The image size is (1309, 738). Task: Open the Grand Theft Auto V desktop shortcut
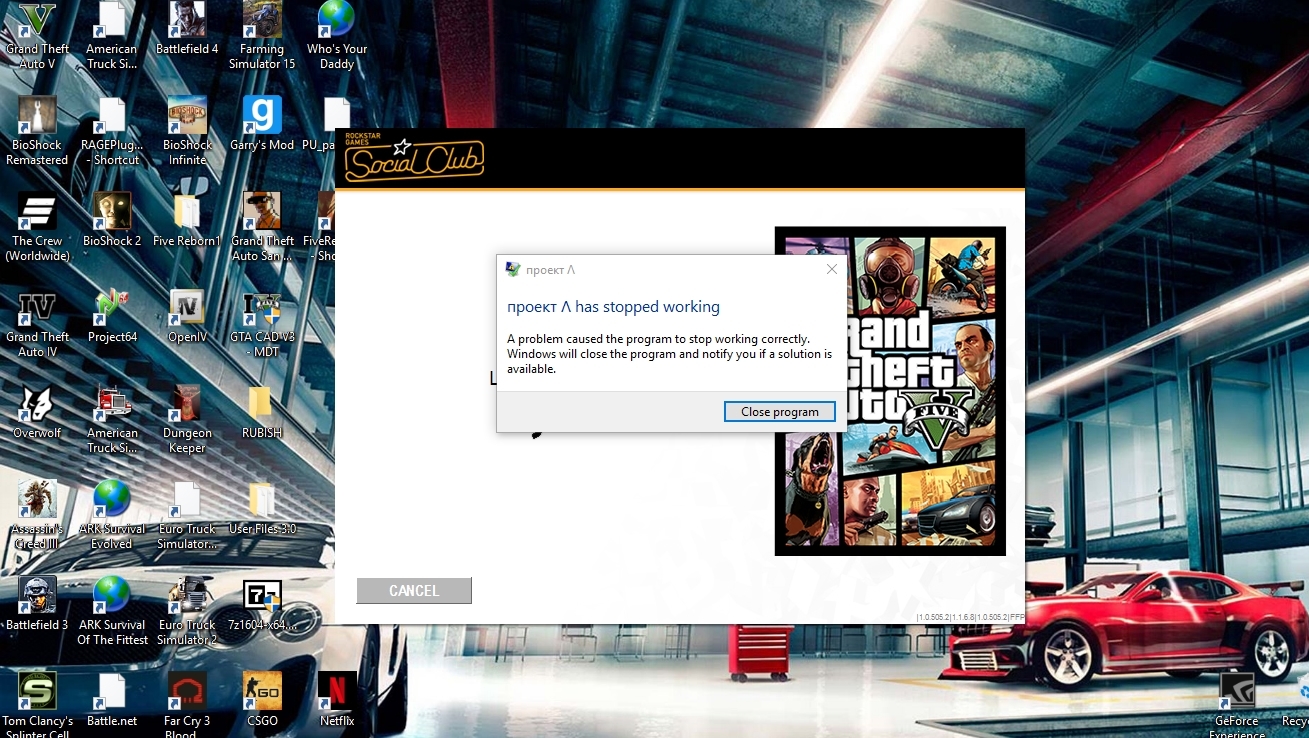37,36
